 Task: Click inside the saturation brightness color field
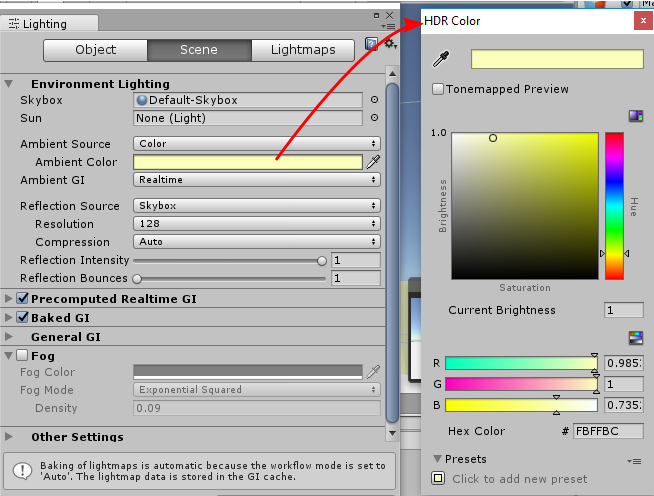point(525,206)
